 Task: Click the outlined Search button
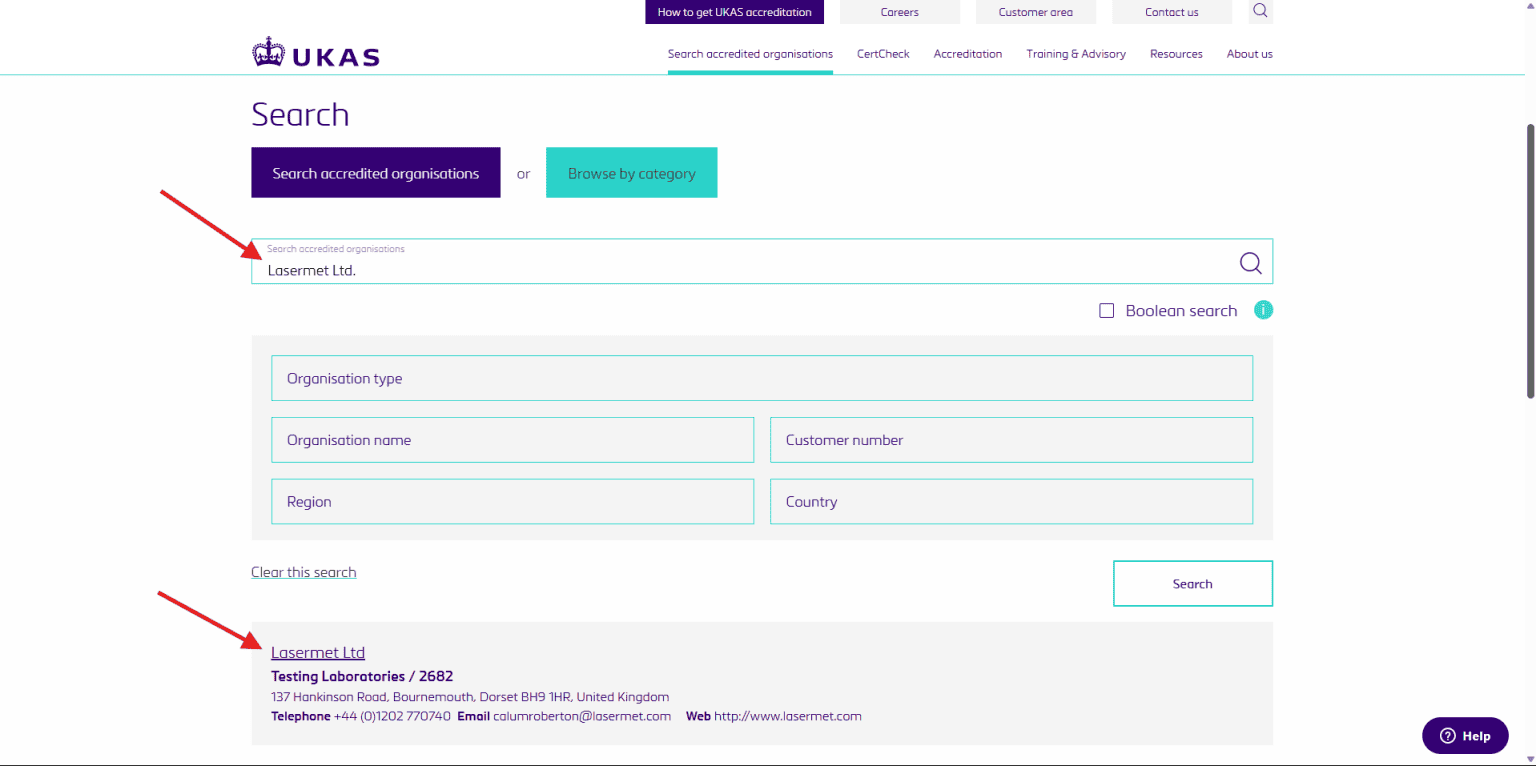point(1193,583)
